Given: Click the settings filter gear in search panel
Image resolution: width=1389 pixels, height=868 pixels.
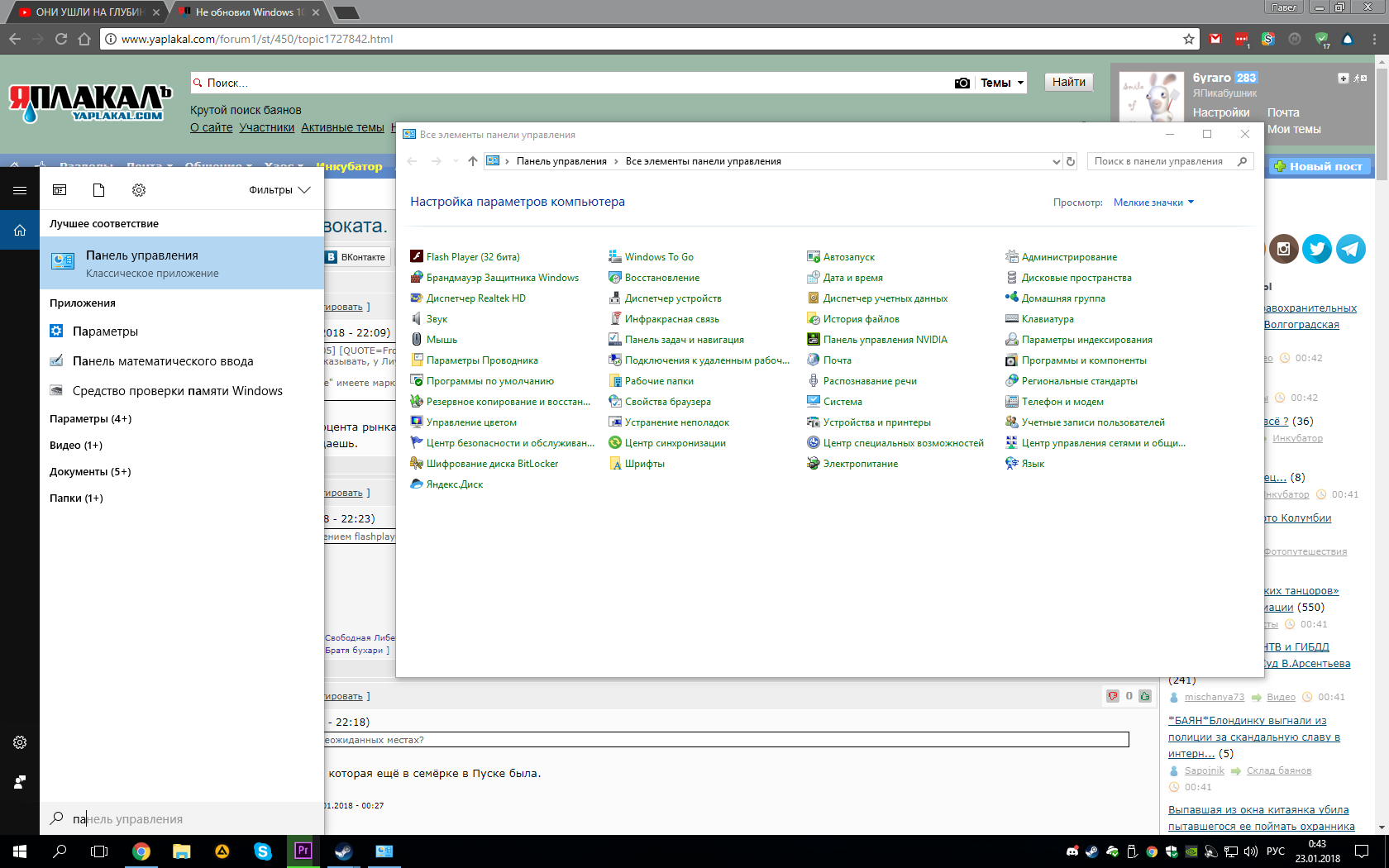Looking at the screenshot, I should point(139,190).
